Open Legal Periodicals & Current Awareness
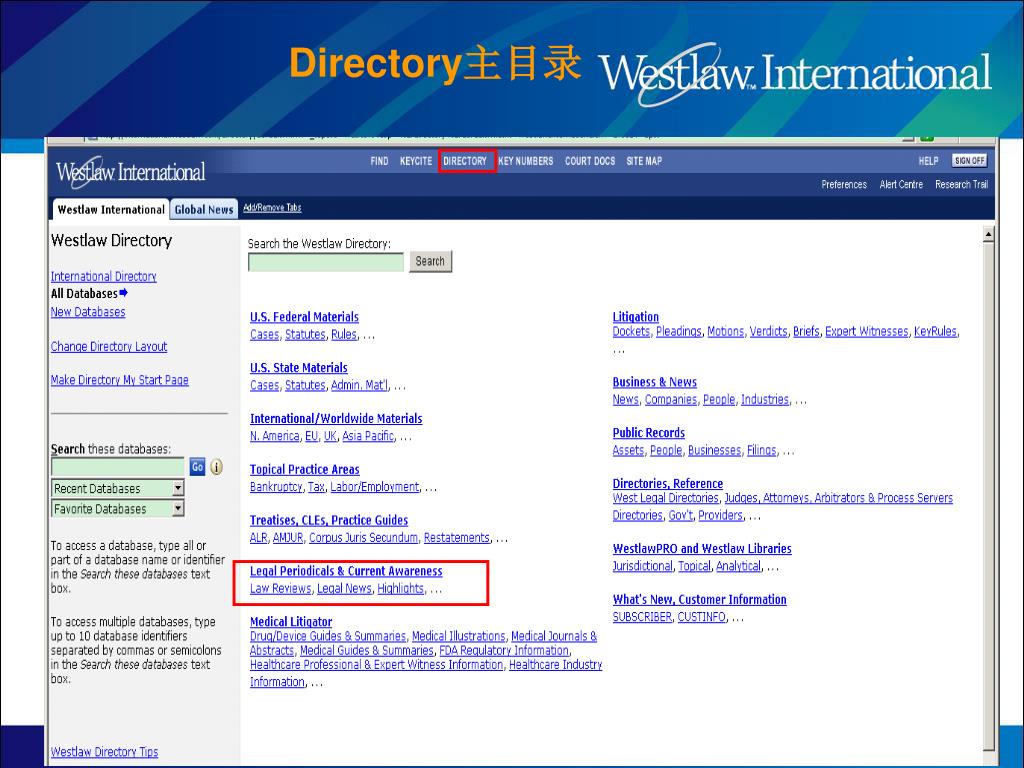Viewport: 1024px width, 768px height. [x=346, y=571]
